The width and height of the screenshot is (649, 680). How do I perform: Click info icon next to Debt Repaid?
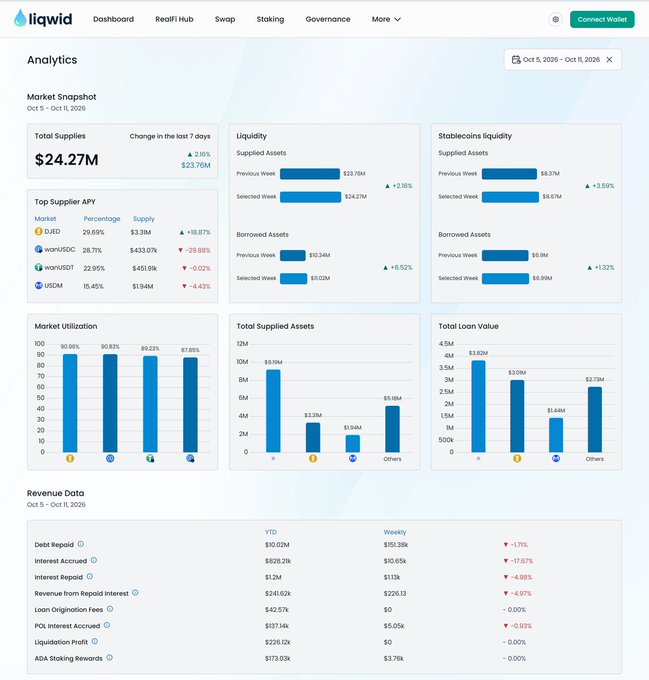tap(81, 544)
